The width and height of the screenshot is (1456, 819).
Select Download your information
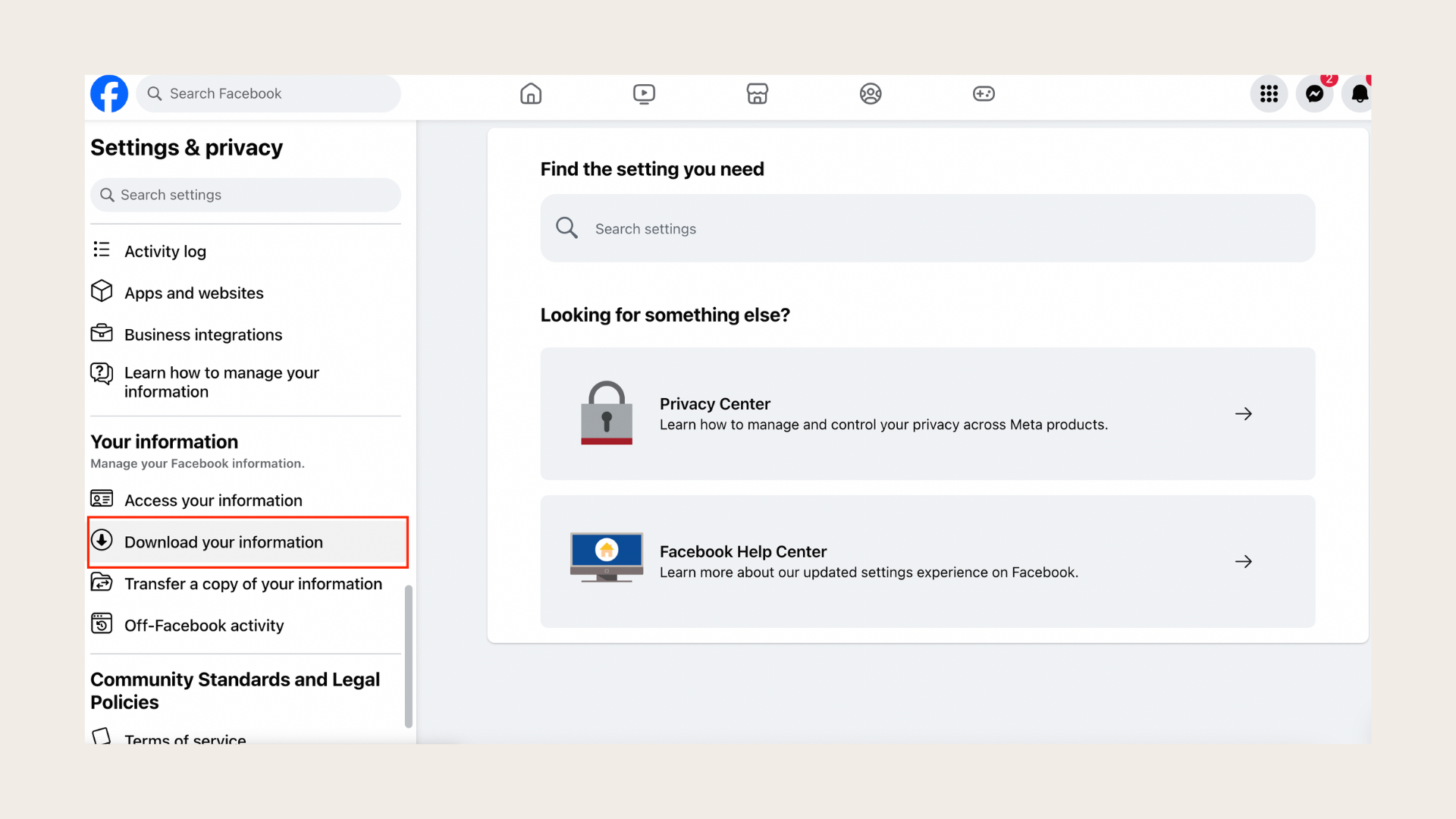248,542
